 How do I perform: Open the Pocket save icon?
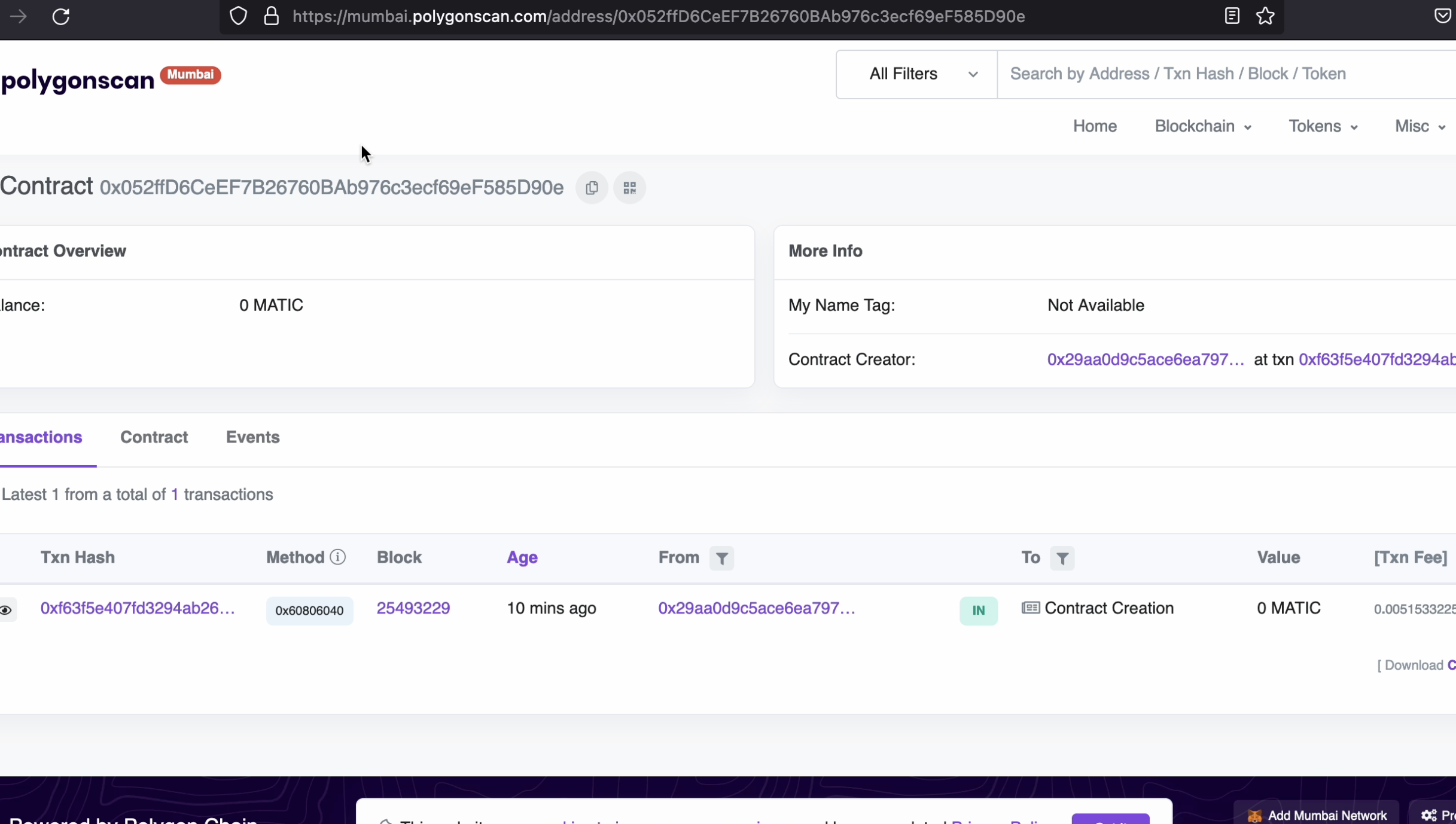(x=1442, y=16)
